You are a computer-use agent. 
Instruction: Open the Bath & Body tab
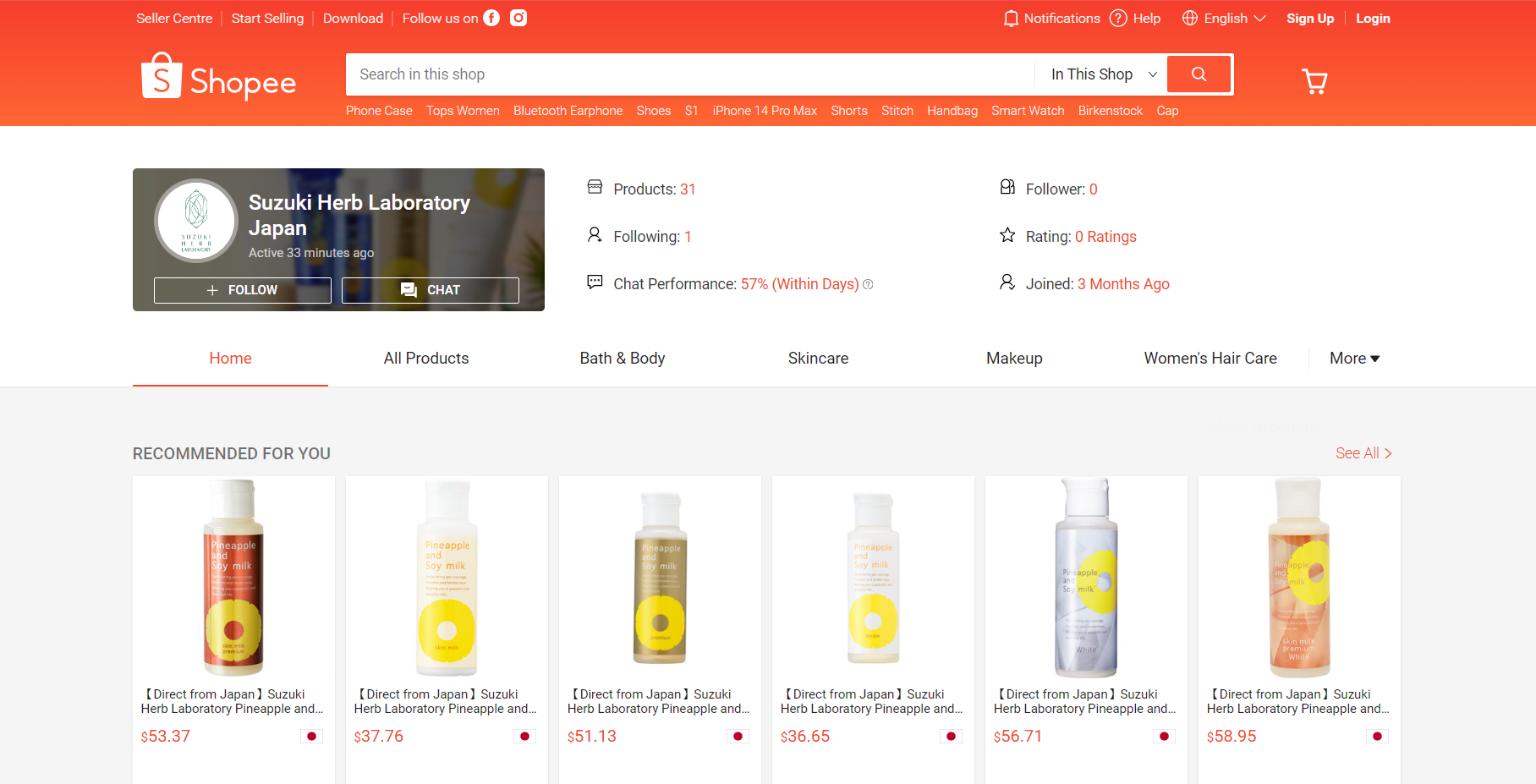point(623,359)
